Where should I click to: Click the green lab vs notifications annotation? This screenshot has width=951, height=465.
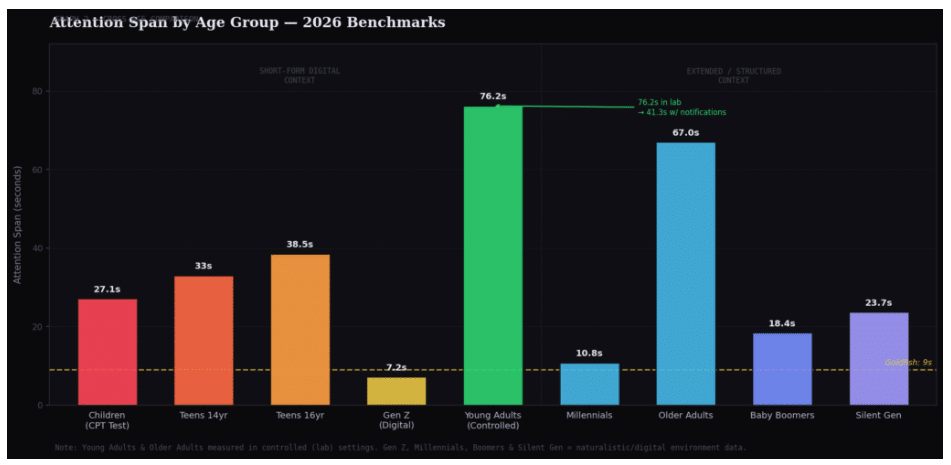[682, 107]
